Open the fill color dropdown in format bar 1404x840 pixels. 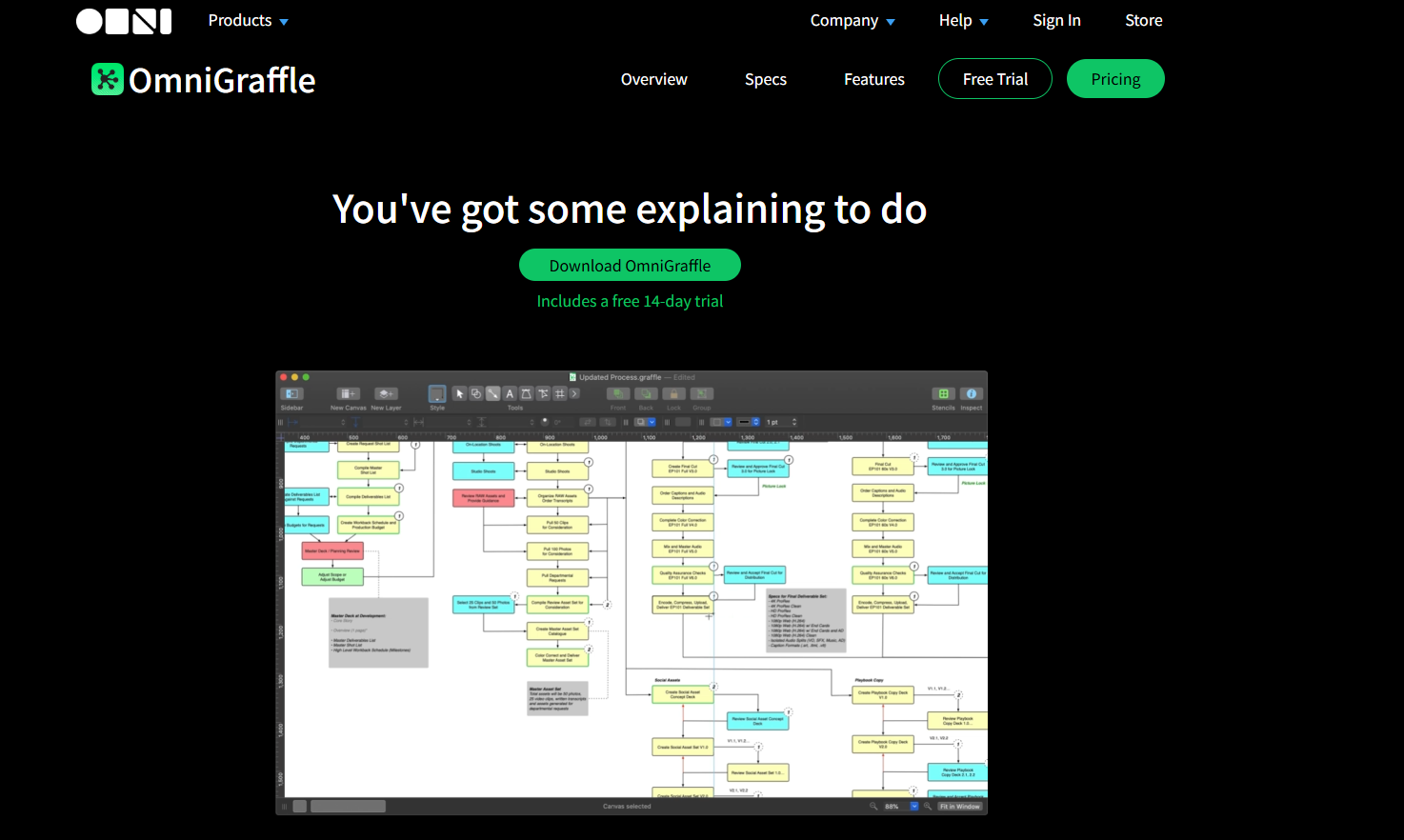click(x=720, y=422)
